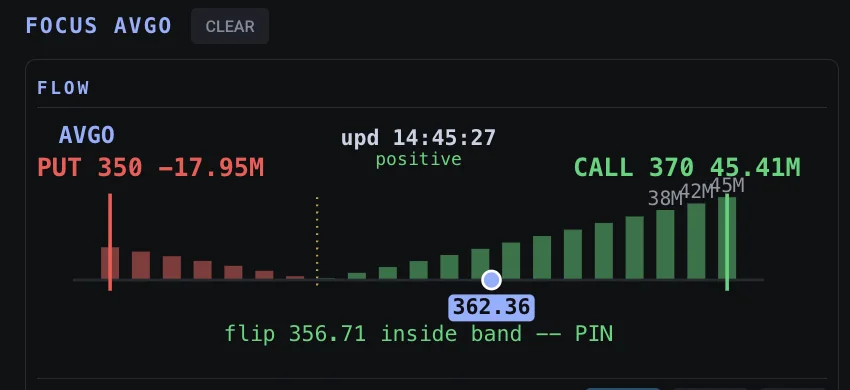Viewport: 850px width, 390px height.
Task: Select the first small green bar after flip
Action: click(357, 276)
